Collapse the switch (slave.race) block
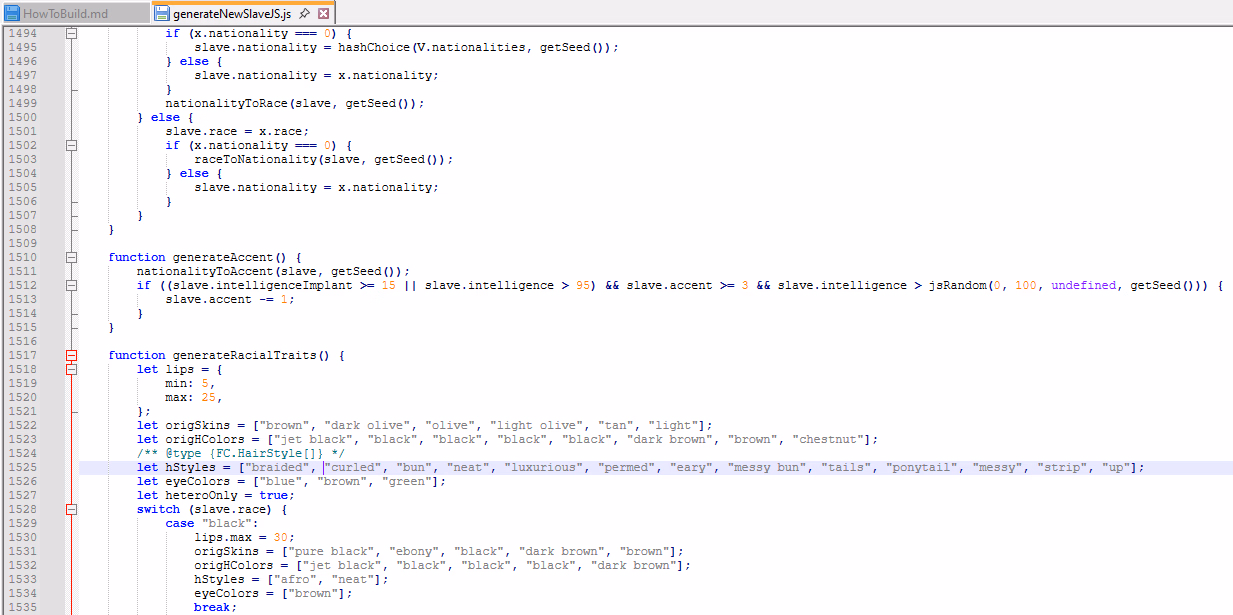The height and width of the screenshot is (615, 1233). pos(71,509)
